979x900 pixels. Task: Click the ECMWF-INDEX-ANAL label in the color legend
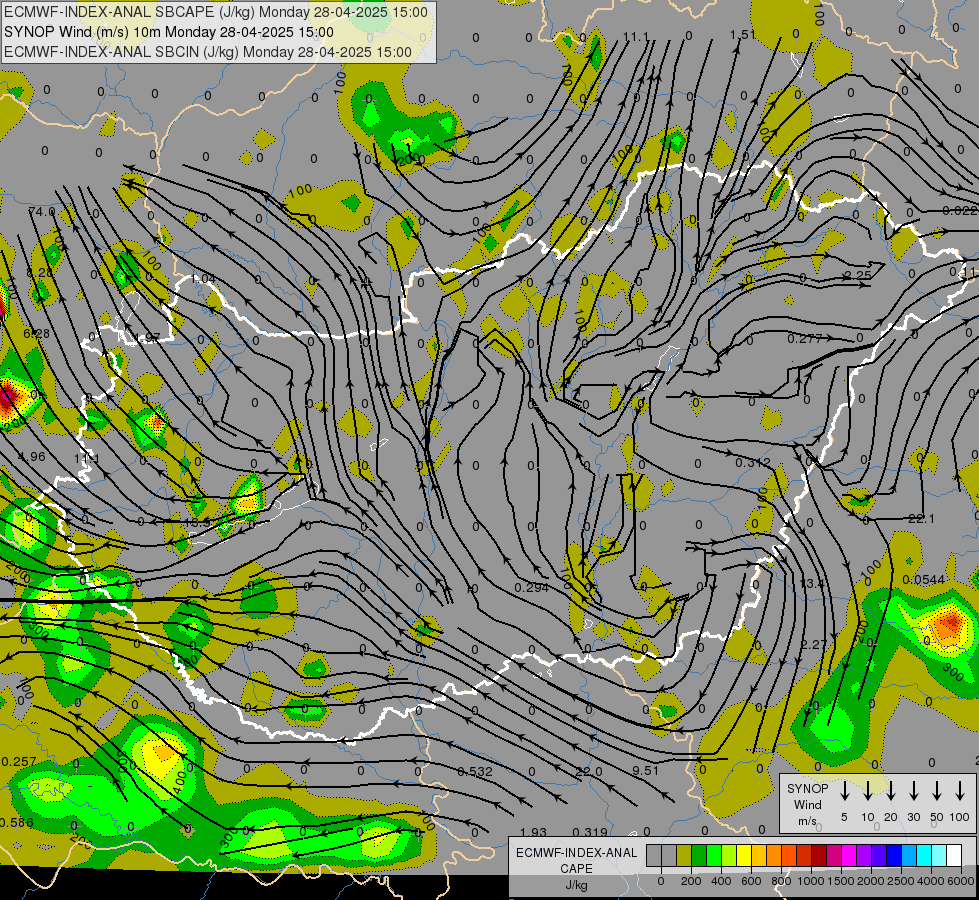click(x=576, y=853)
